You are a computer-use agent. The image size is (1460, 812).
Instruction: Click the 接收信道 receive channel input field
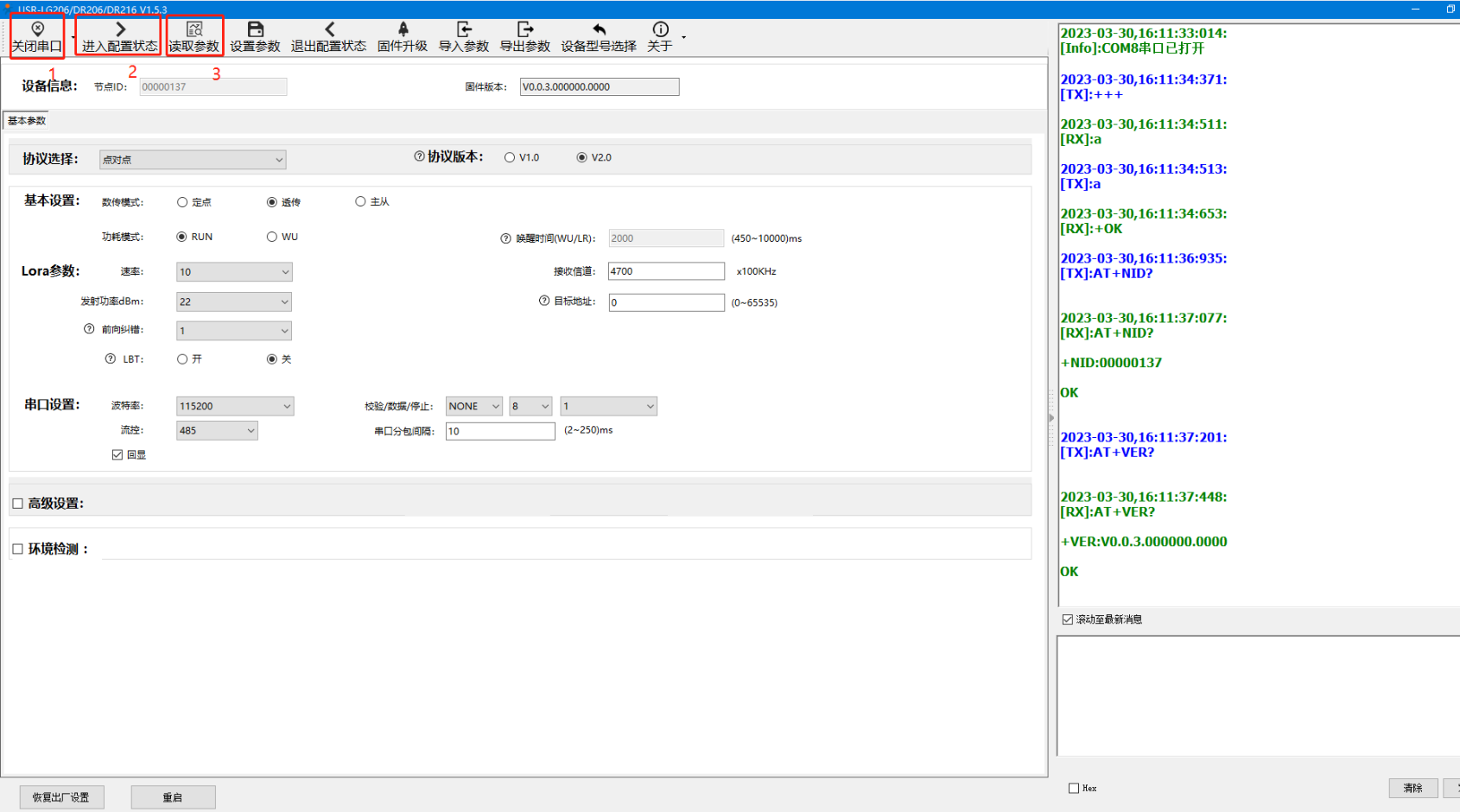(665, 271)
